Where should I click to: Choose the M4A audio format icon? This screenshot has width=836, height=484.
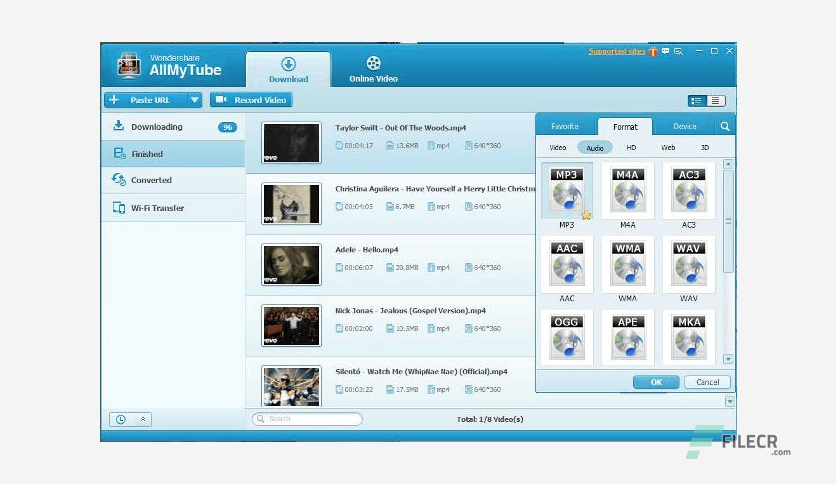coord(628,191)
